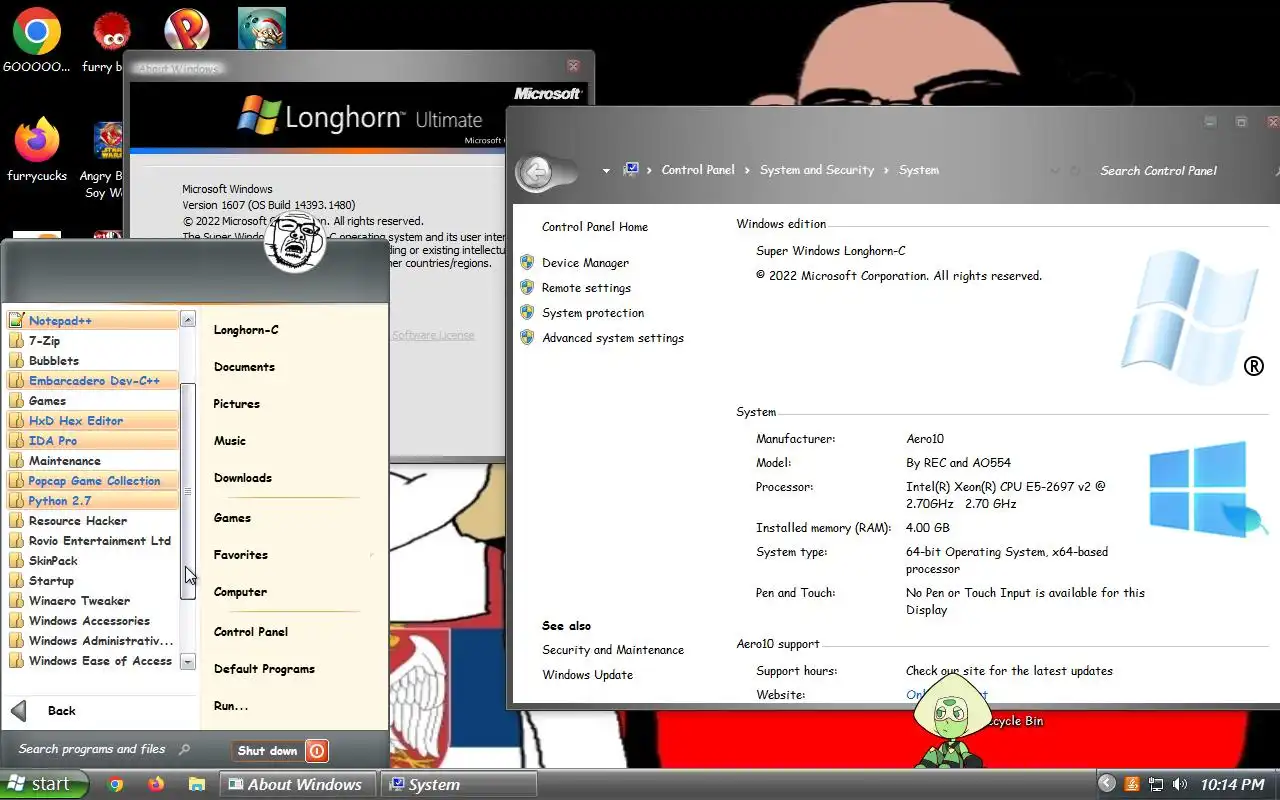The width and height of the screenshot is (1280, 800).
Task: Open Documents from Start menu
Action: tap(244, 367)
